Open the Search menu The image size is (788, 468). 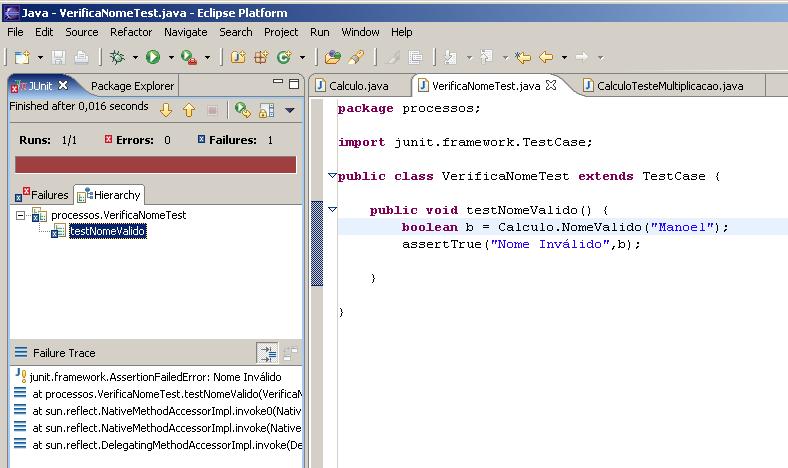point(236,32)
